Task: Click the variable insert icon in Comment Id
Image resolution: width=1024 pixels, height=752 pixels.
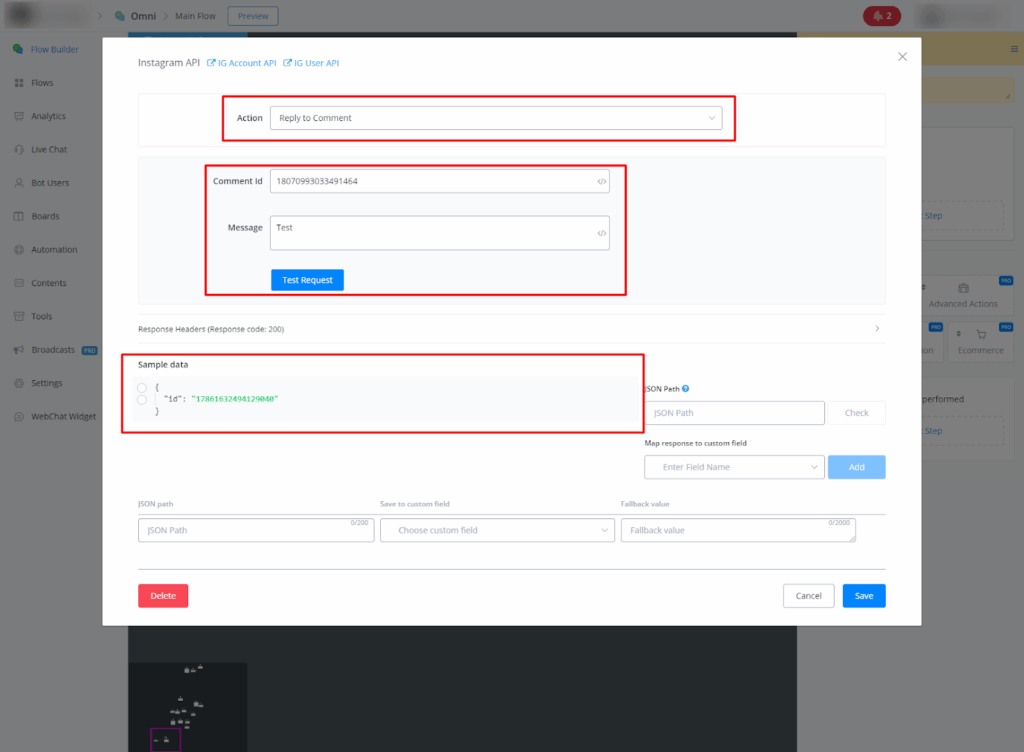Action: [601, 181]
